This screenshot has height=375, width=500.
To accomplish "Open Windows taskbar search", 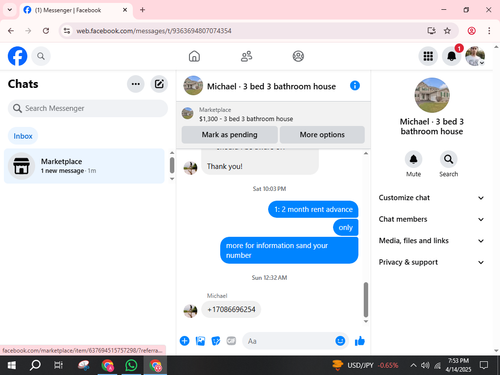I will [x=35, y=365].
